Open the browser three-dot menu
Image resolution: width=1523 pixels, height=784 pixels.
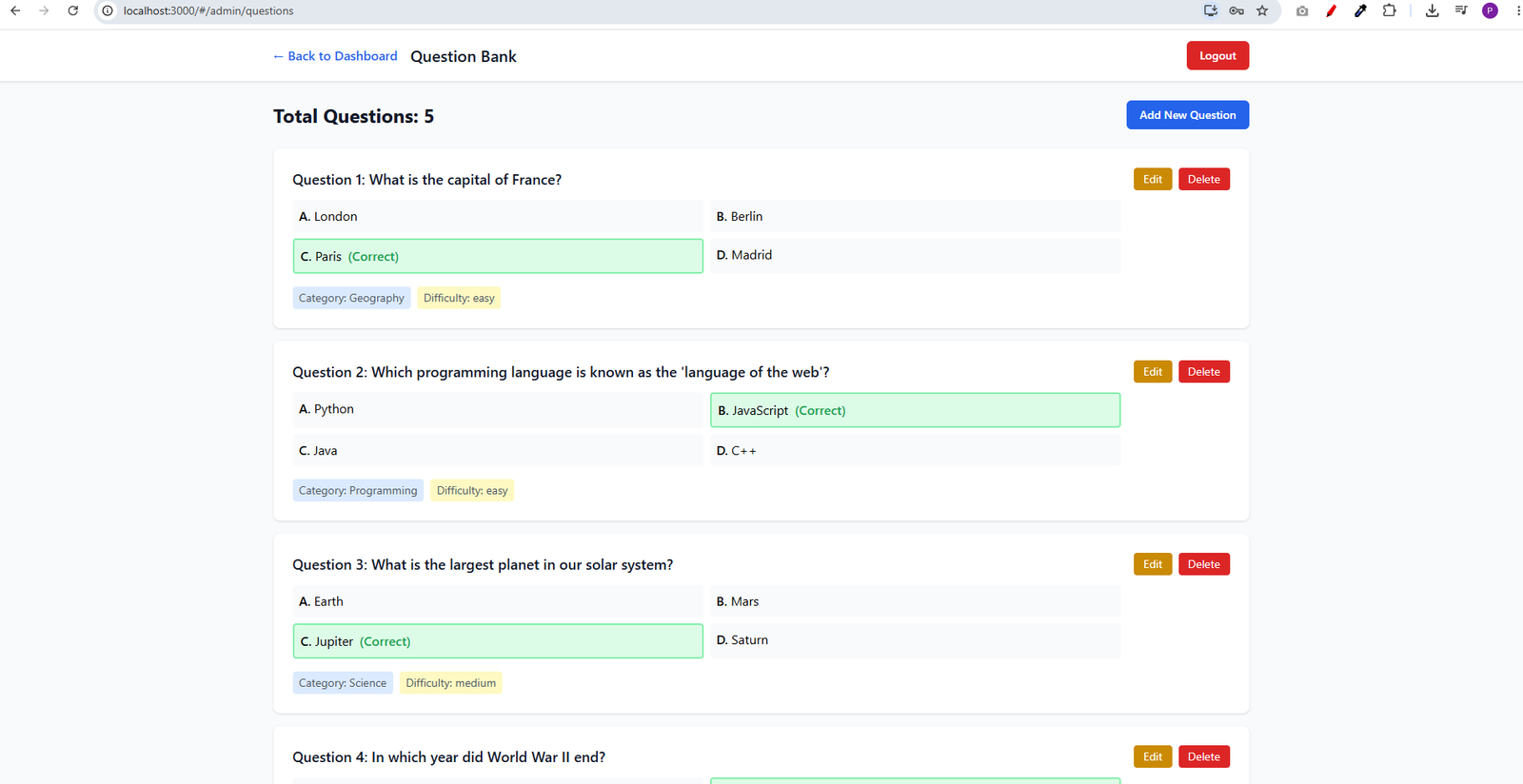pyautogui.click(x=1518, y=10)
